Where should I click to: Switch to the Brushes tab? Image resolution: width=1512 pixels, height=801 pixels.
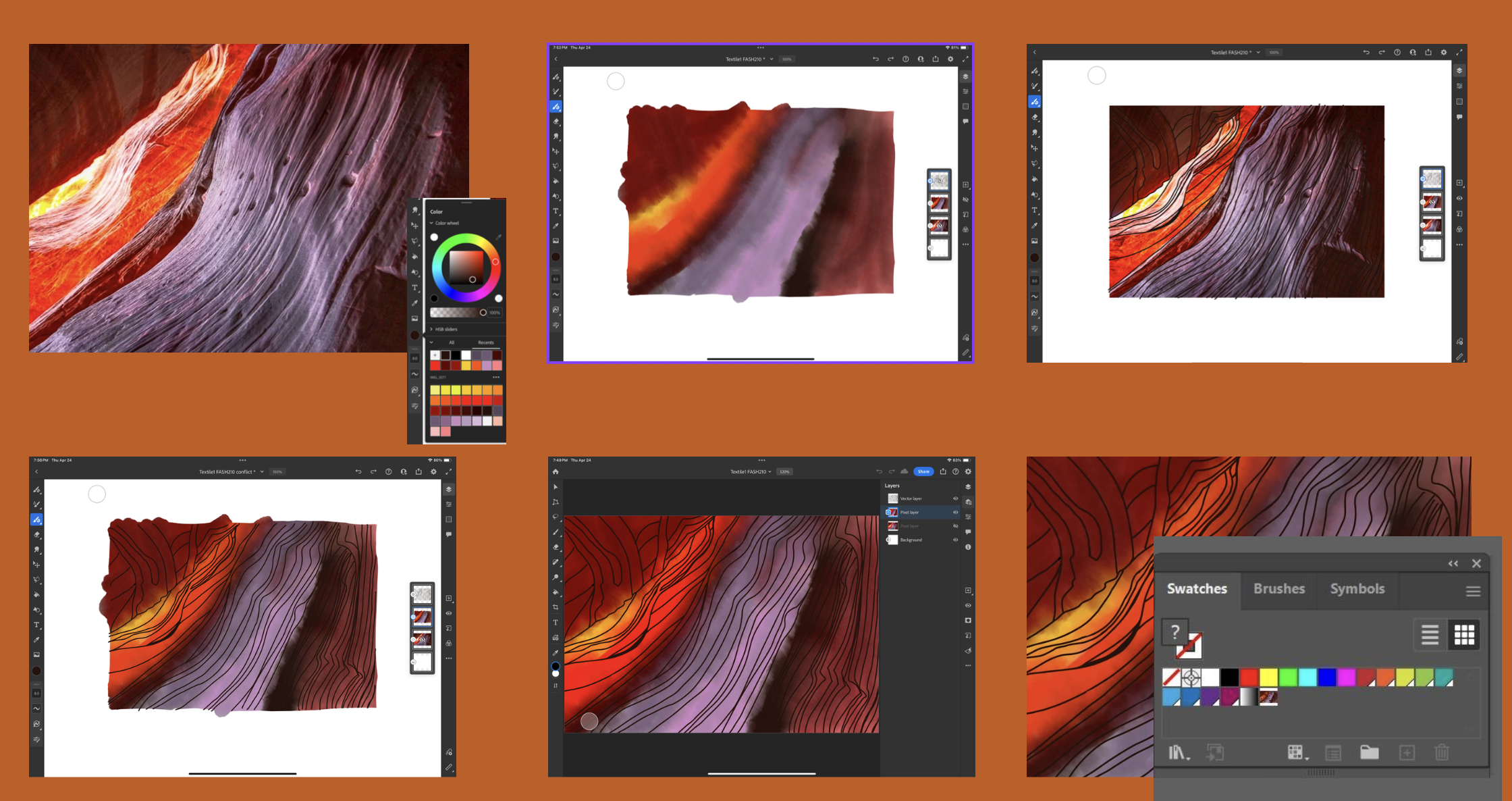pyautogui.click(x=1279, y=589)
